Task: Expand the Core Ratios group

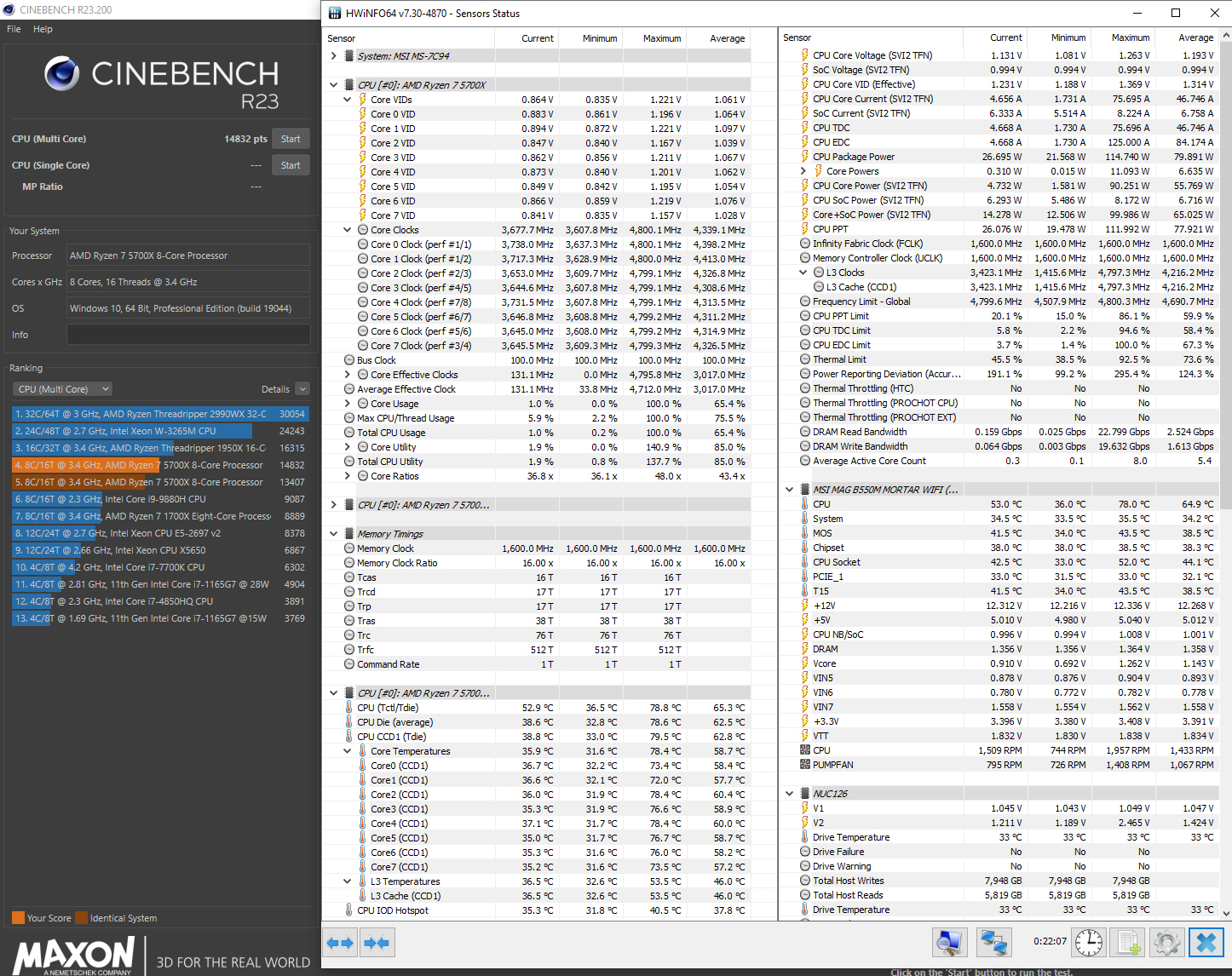Action: 348,476
